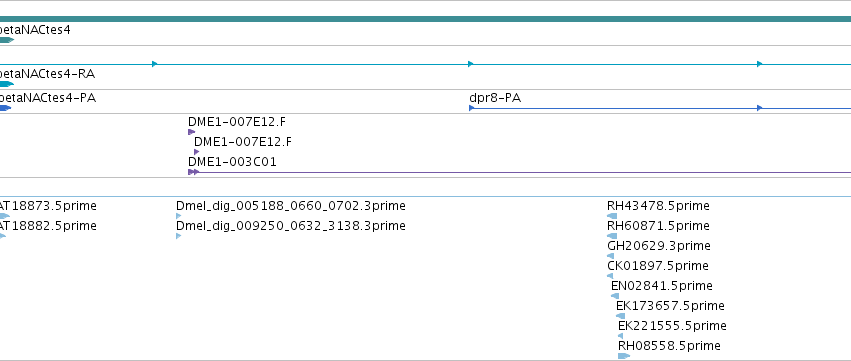Click the DME1-003C01 double arrow glyph

click(x=194, y=172)
